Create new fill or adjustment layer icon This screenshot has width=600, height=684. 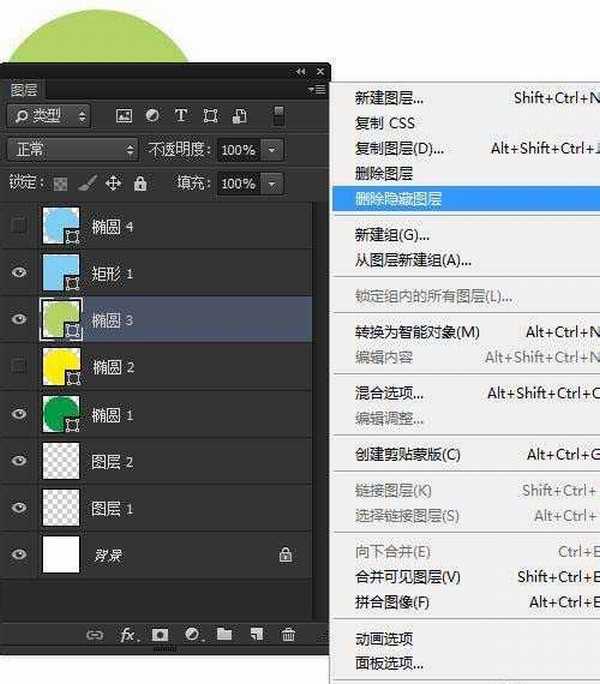point(192,635)
